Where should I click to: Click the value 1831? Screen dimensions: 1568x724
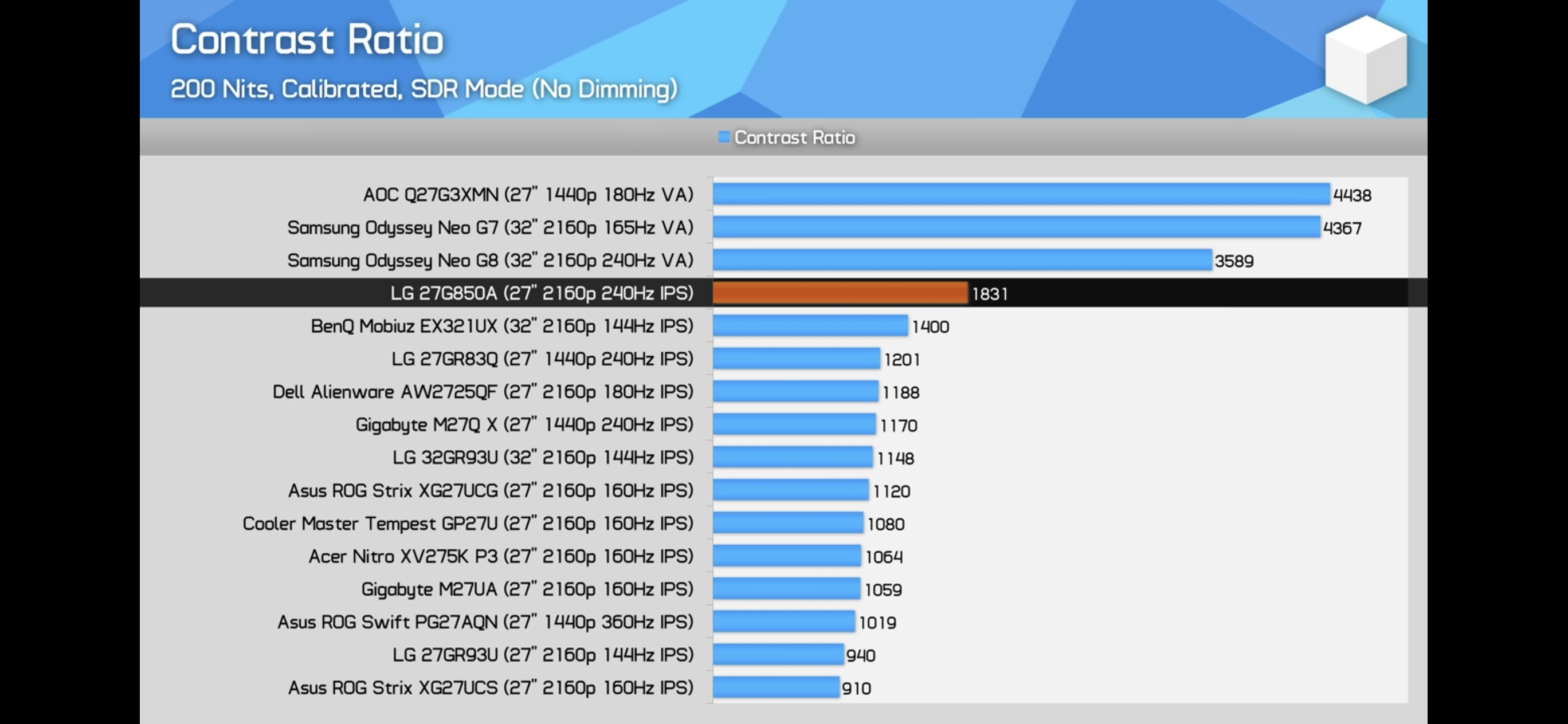(990, 294)
